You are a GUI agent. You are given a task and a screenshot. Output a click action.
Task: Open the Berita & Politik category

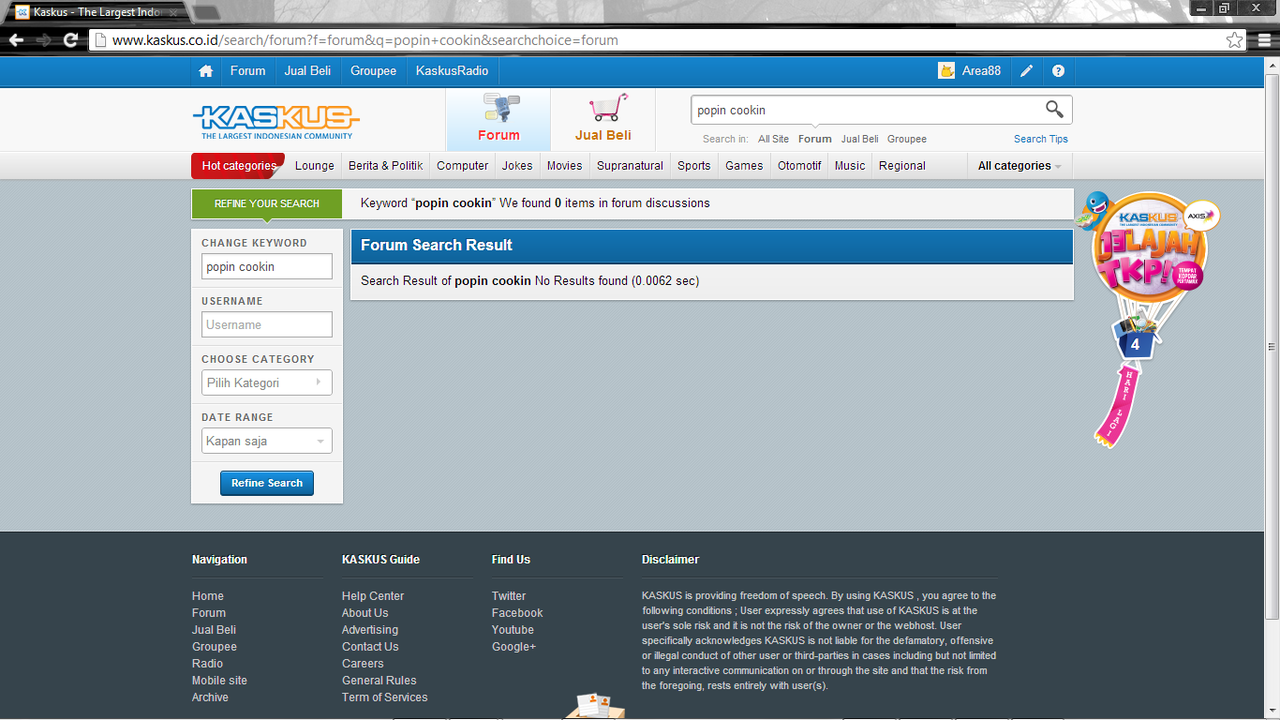tap(385, 166)
